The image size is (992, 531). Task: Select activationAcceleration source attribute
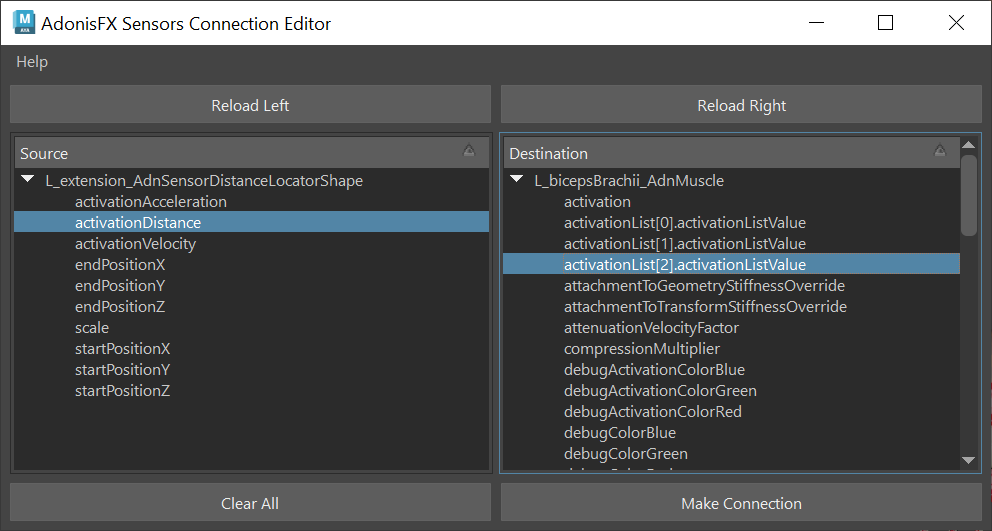[x=151, y=202]
